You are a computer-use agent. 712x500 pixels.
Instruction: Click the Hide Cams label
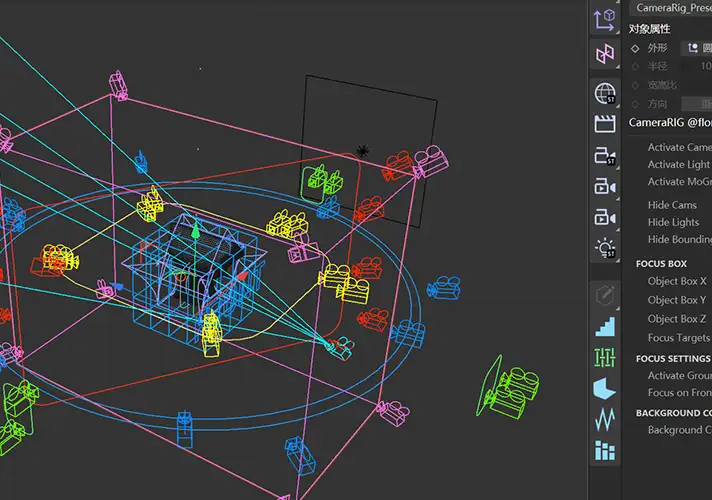[x=672, y=205]
